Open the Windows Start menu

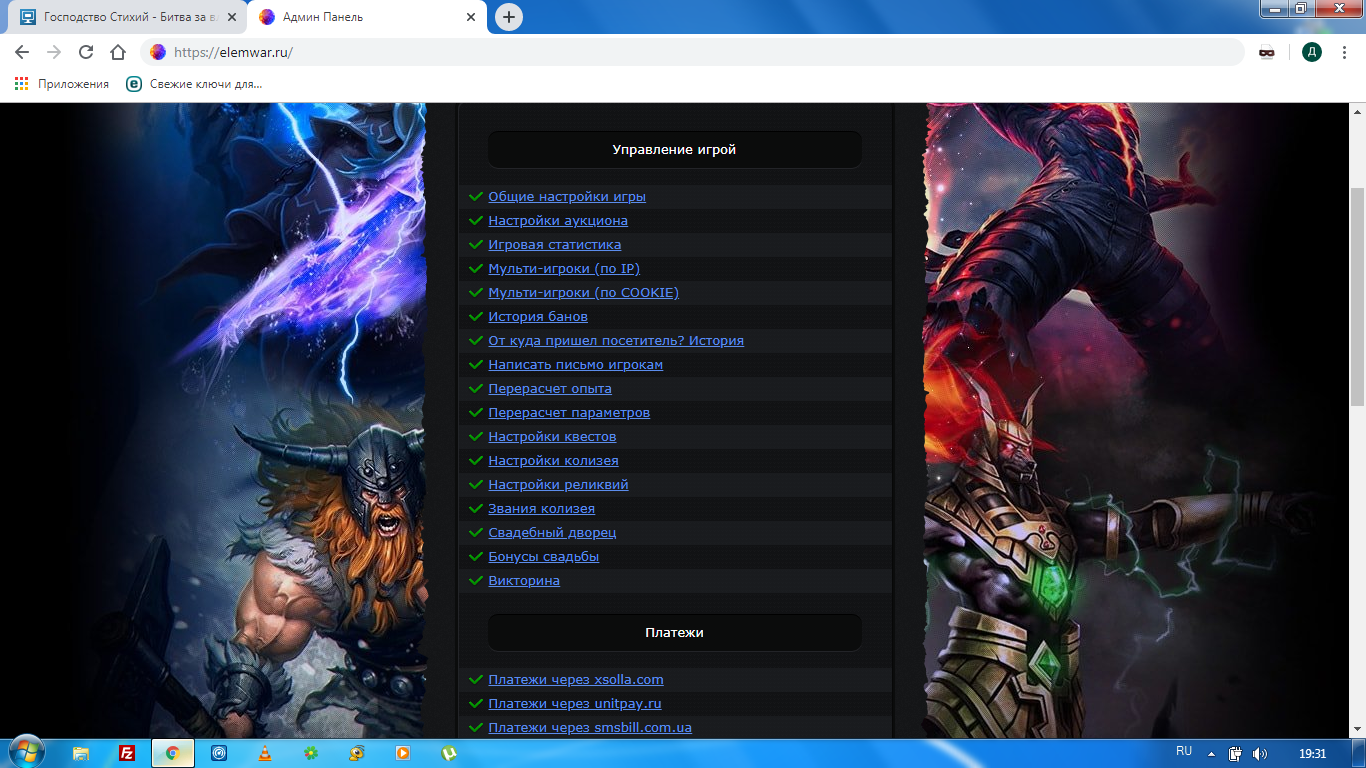(x=25, y=753)
